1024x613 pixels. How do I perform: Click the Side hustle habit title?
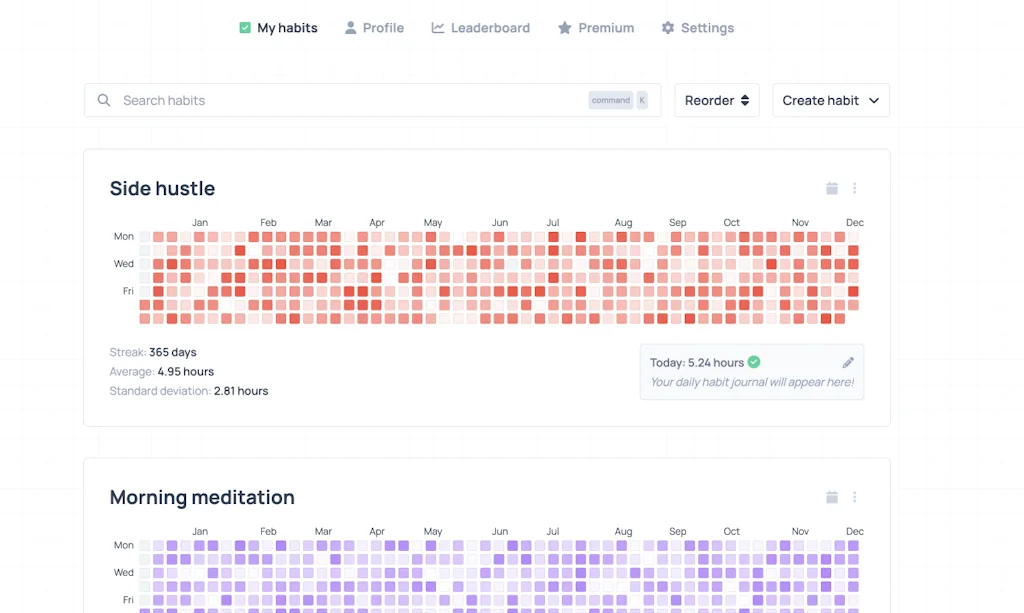pos(162,188)
